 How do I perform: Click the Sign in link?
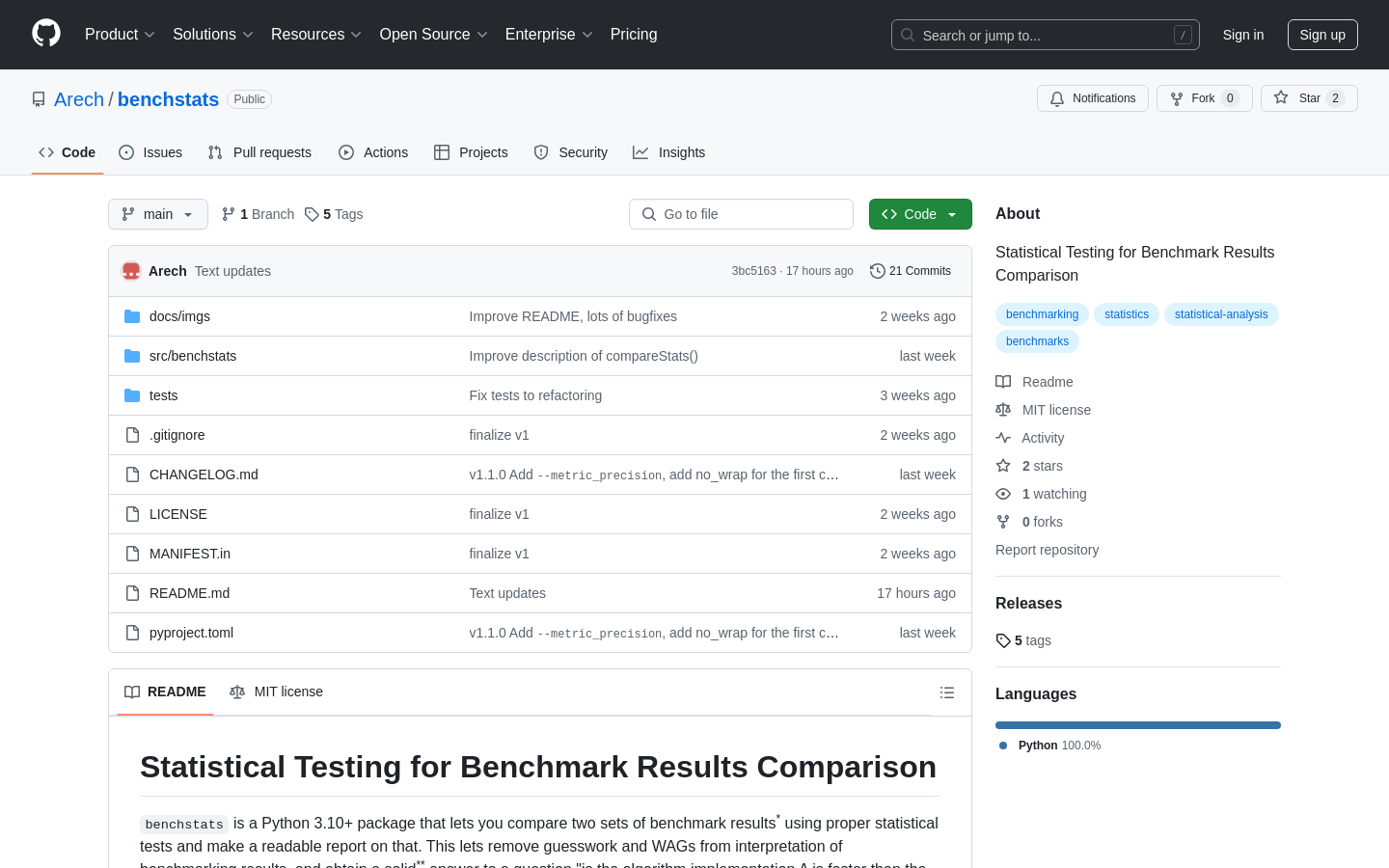1243,35
